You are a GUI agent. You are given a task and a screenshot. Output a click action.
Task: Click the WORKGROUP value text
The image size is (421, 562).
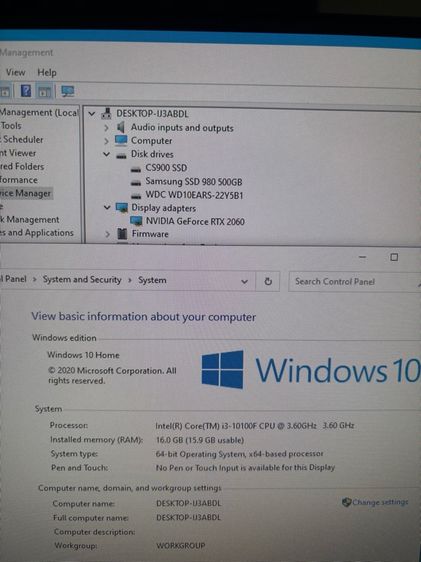tap(181, 546)
